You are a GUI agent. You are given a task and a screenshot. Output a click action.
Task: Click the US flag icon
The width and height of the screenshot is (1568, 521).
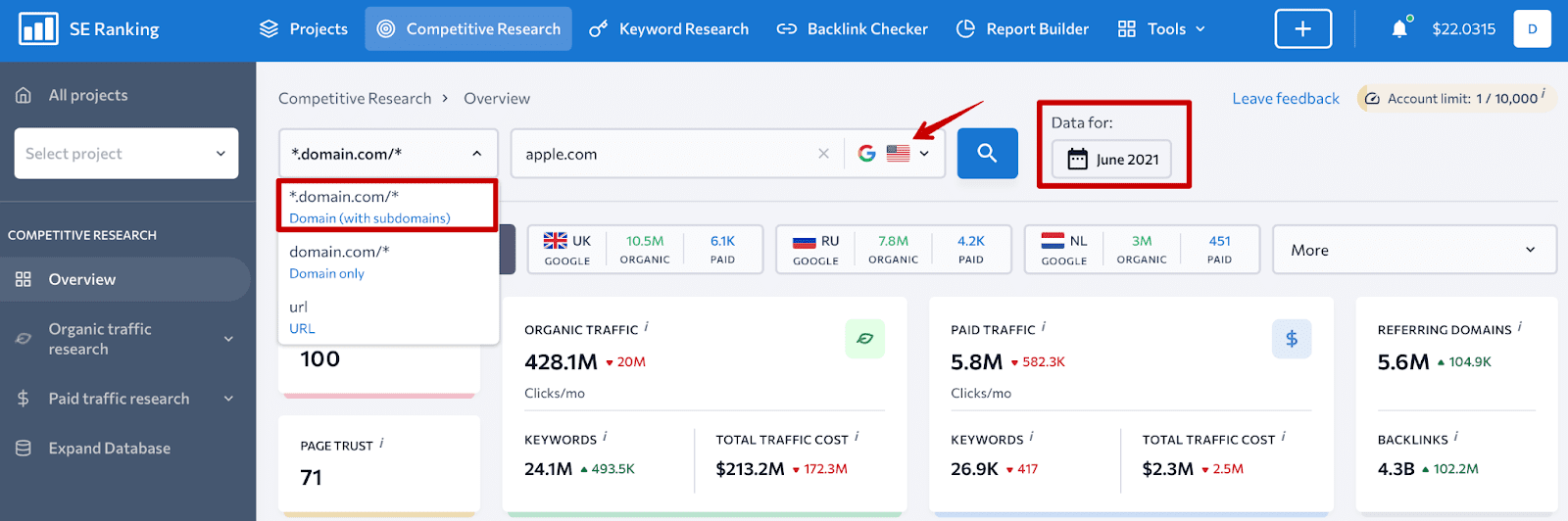click(899, 154)
